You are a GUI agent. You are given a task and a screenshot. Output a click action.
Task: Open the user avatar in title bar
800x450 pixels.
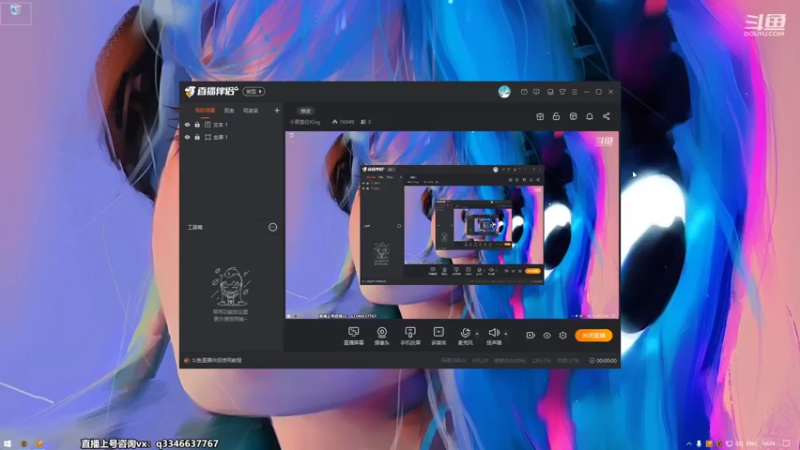point(504,91)
